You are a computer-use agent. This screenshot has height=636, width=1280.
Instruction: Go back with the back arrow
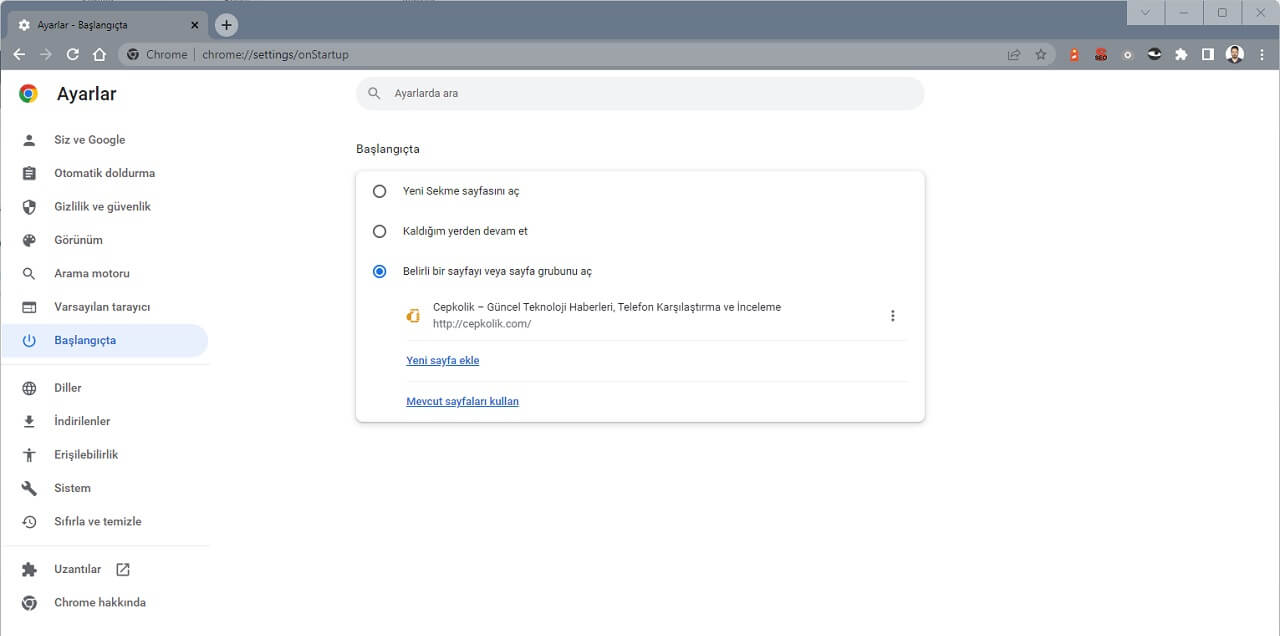pyautogui.click(x=19, y=55)
